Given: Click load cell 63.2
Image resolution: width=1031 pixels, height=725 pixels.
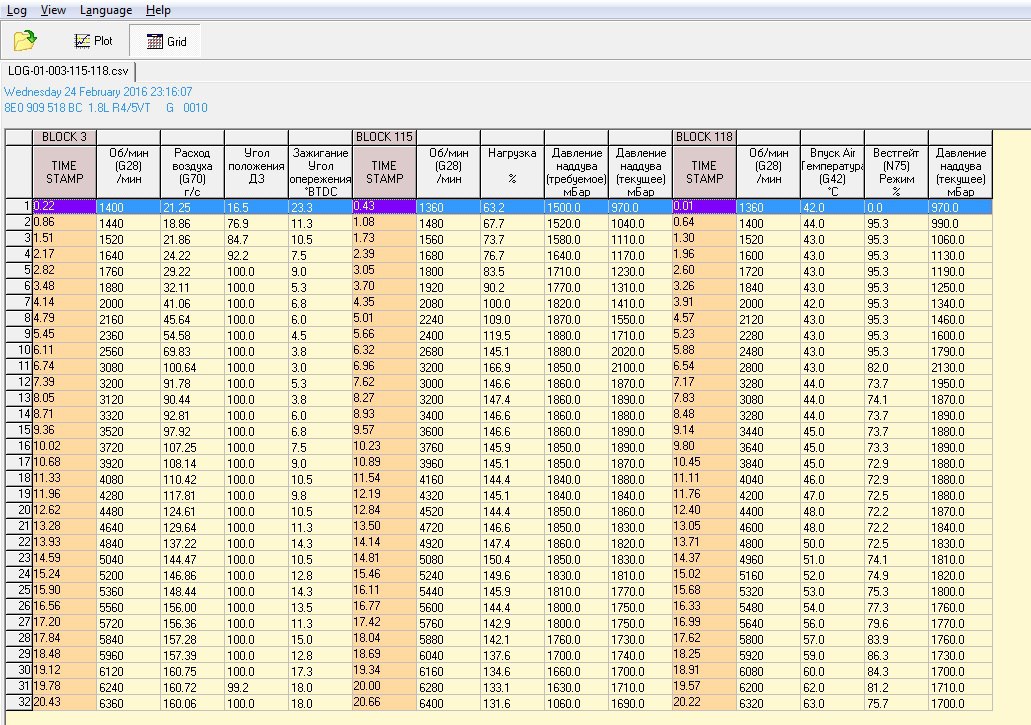Looking at the screenshot, I should click(x=513, y=207).
